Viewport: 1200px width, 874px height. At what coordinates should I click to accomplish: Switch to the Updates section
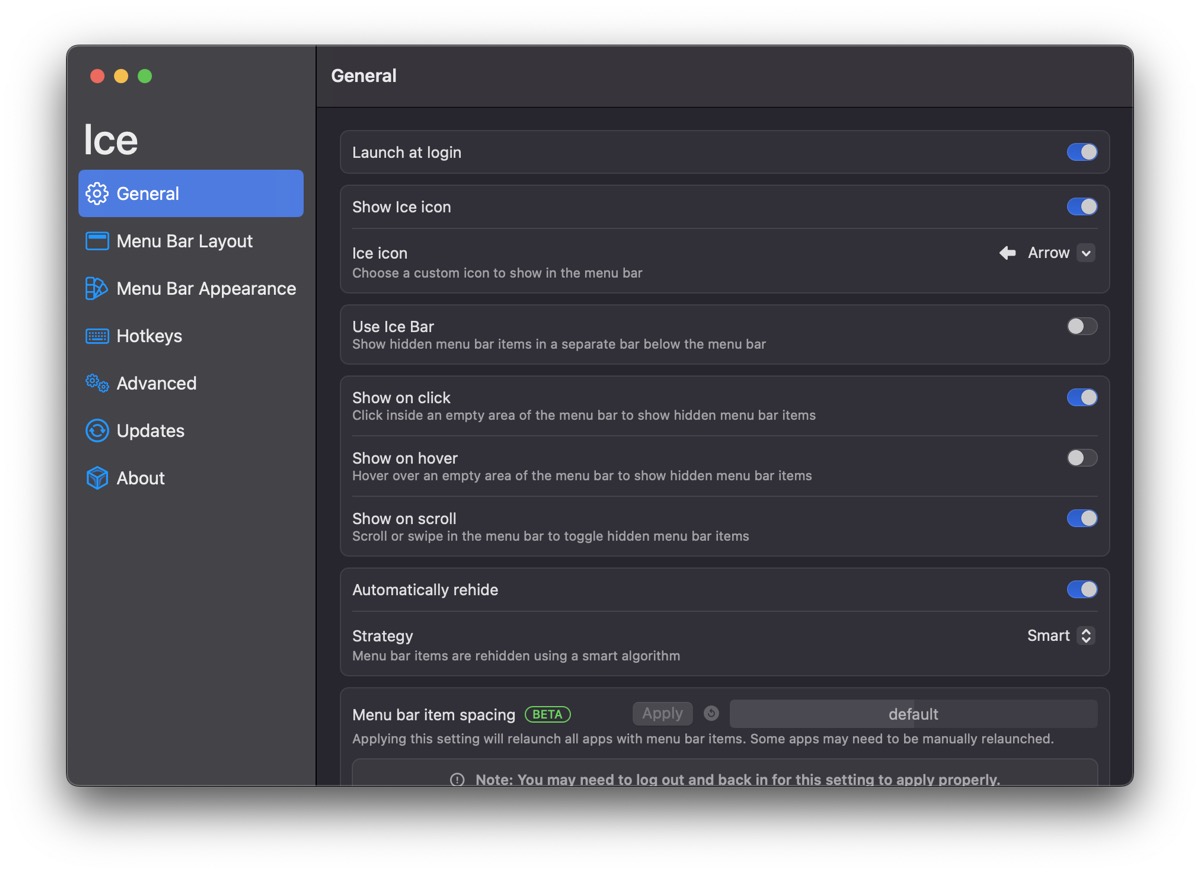coord(150,431)
